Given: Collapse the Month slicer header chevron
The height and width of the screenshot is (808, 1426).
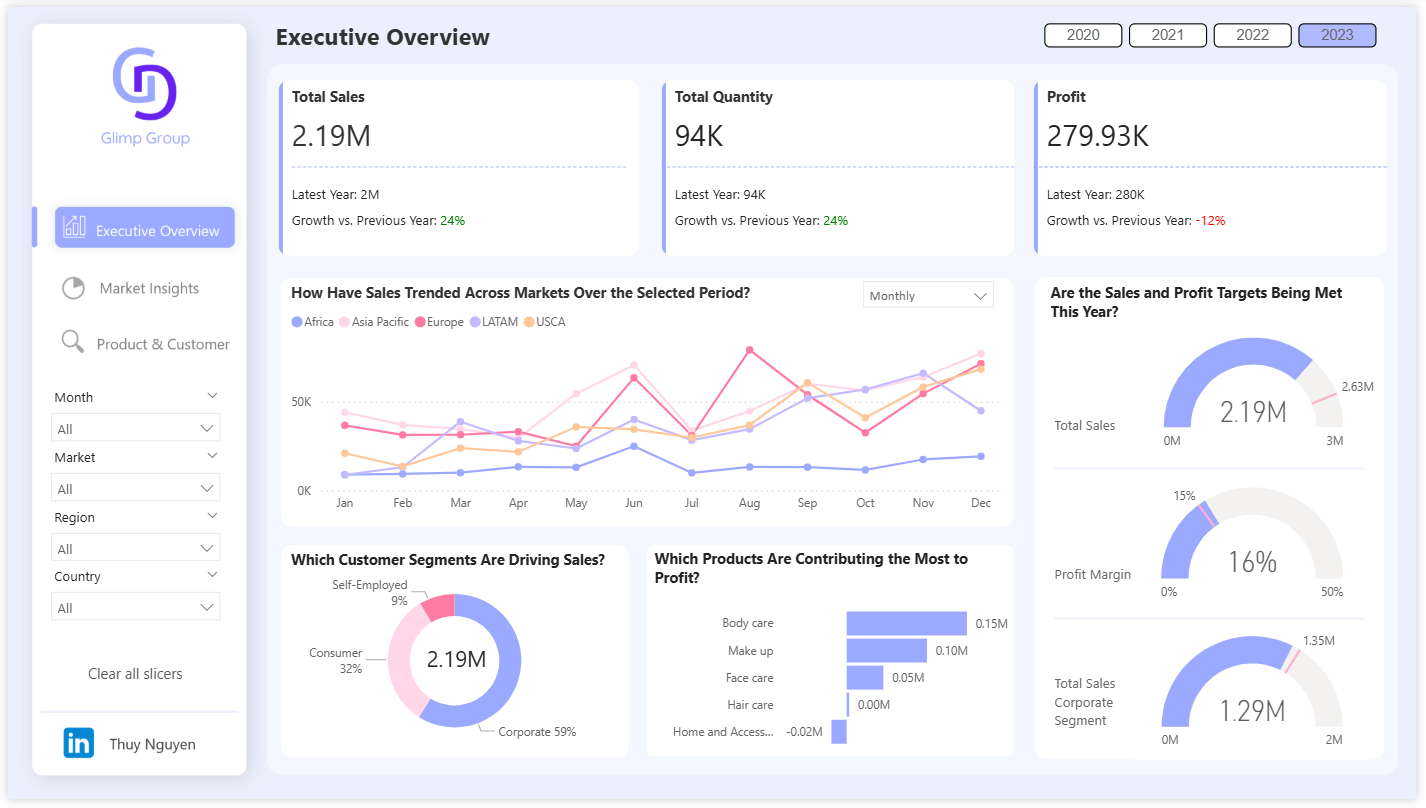Looking at the screenshot, I should click(212, 397).
